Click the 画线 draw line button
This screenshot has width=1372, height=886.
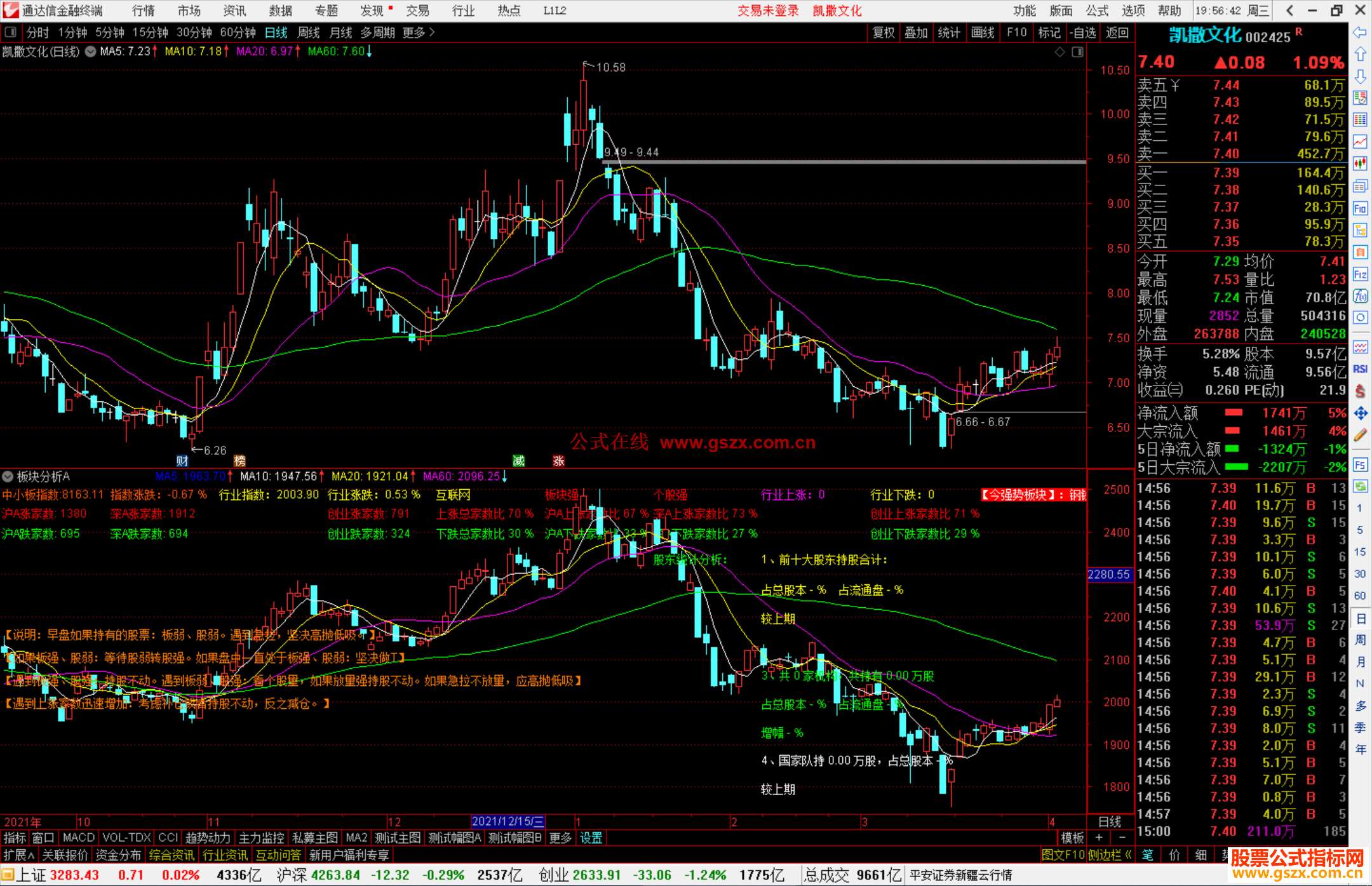tap(983, 32)
